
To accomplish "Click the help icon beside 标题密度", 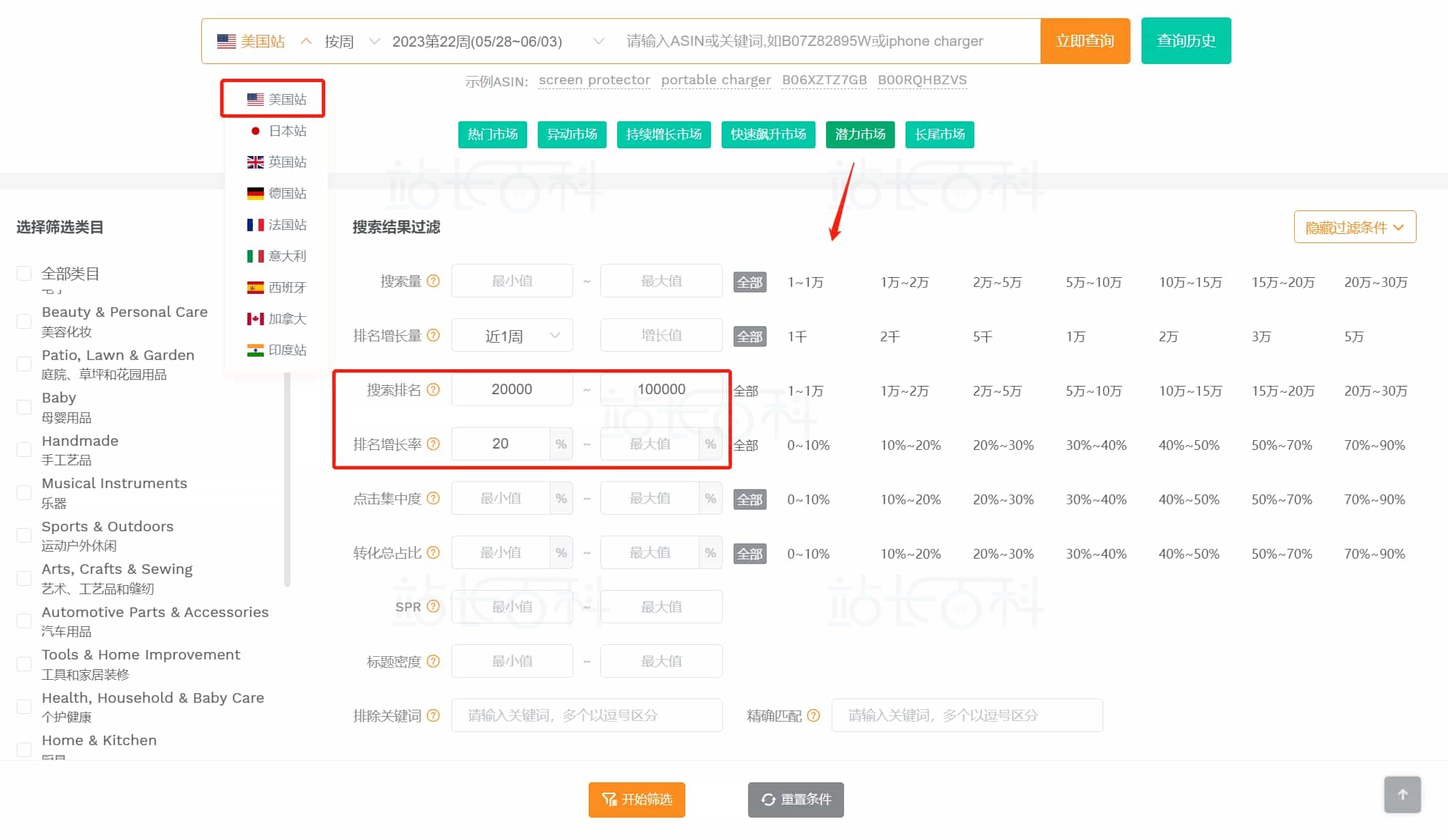I will pos(433,661).
